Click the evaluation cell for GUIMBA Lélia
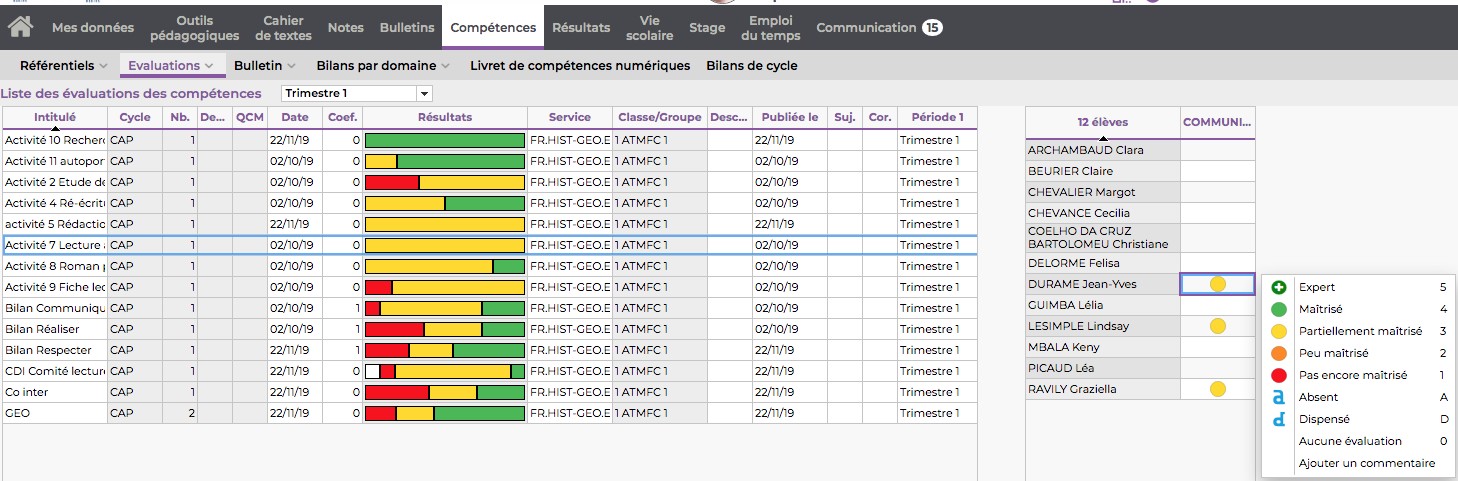This screenshot has height=481, width=1458. point(1218,305)
